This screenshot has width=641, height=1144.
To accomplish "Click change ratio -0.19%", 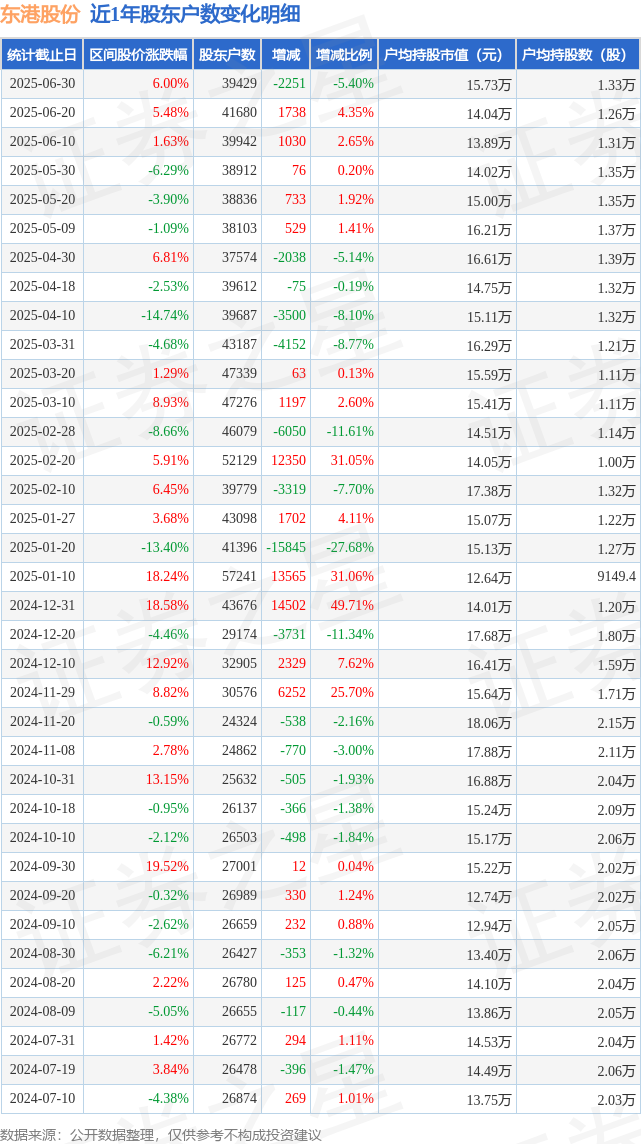I will point(354,287).
